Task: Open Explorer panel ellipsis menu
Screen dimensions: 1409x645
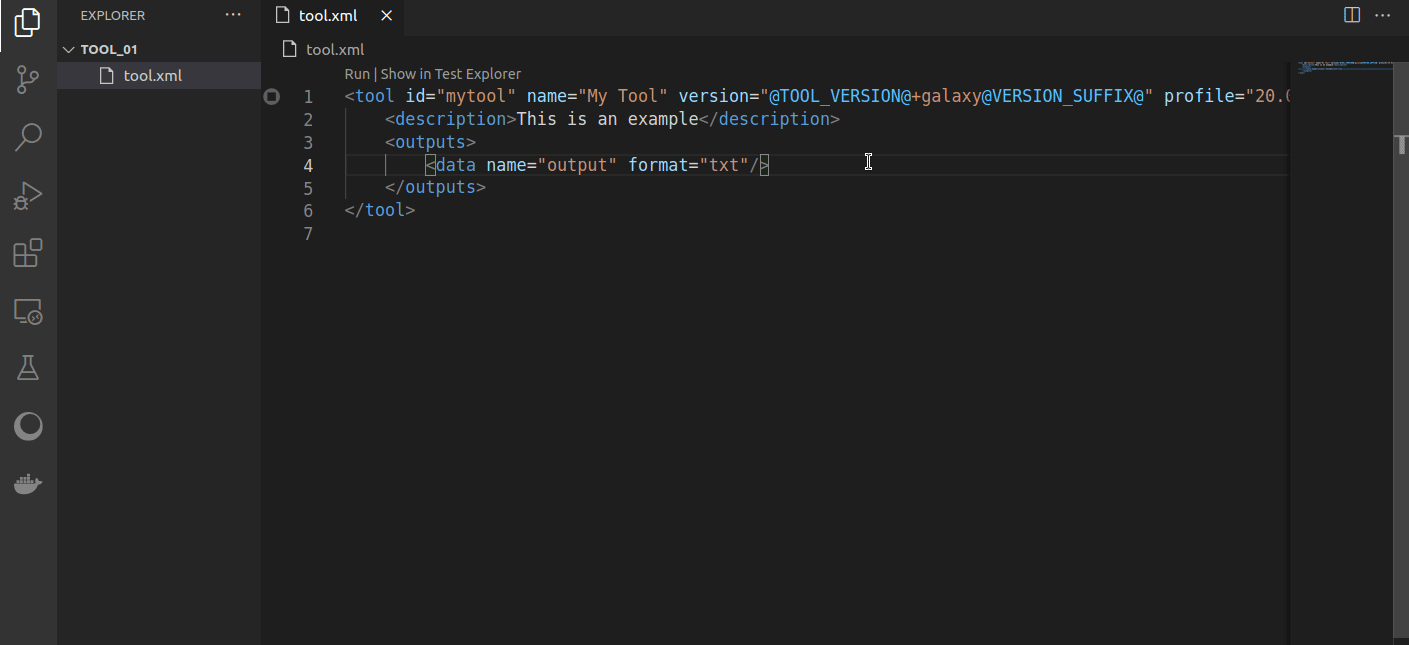Action: (233, 15)
